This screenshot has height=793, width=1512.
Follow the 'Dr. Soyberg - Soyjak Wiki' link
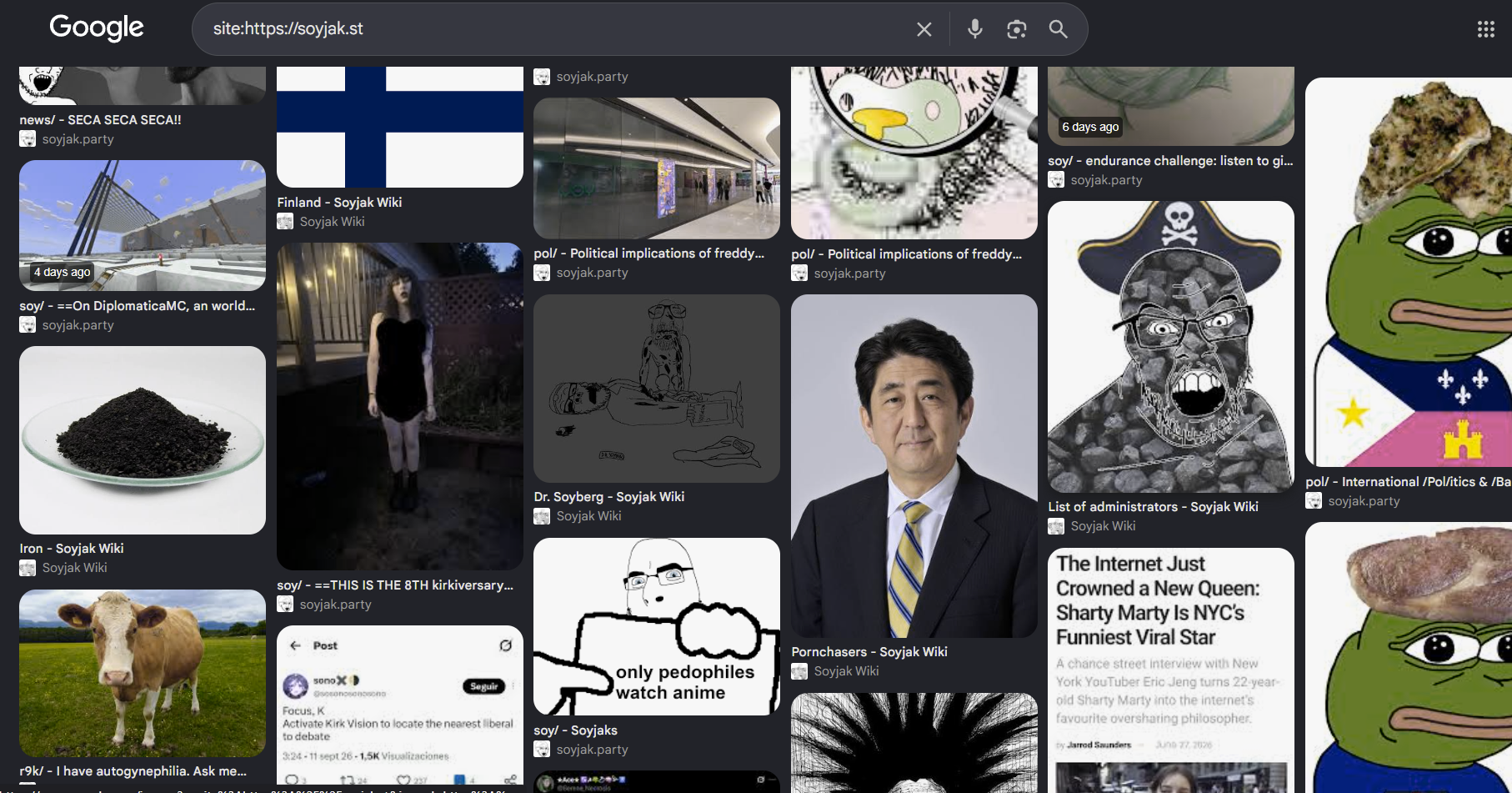[608, 496]
